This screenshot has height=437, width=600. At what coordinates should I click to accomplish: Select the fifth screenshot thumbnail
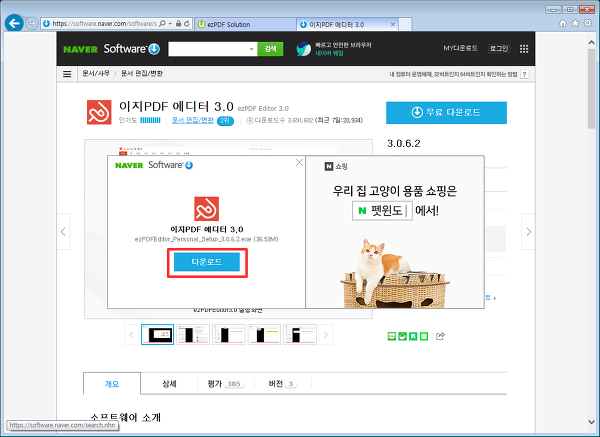tap(300, 335)
